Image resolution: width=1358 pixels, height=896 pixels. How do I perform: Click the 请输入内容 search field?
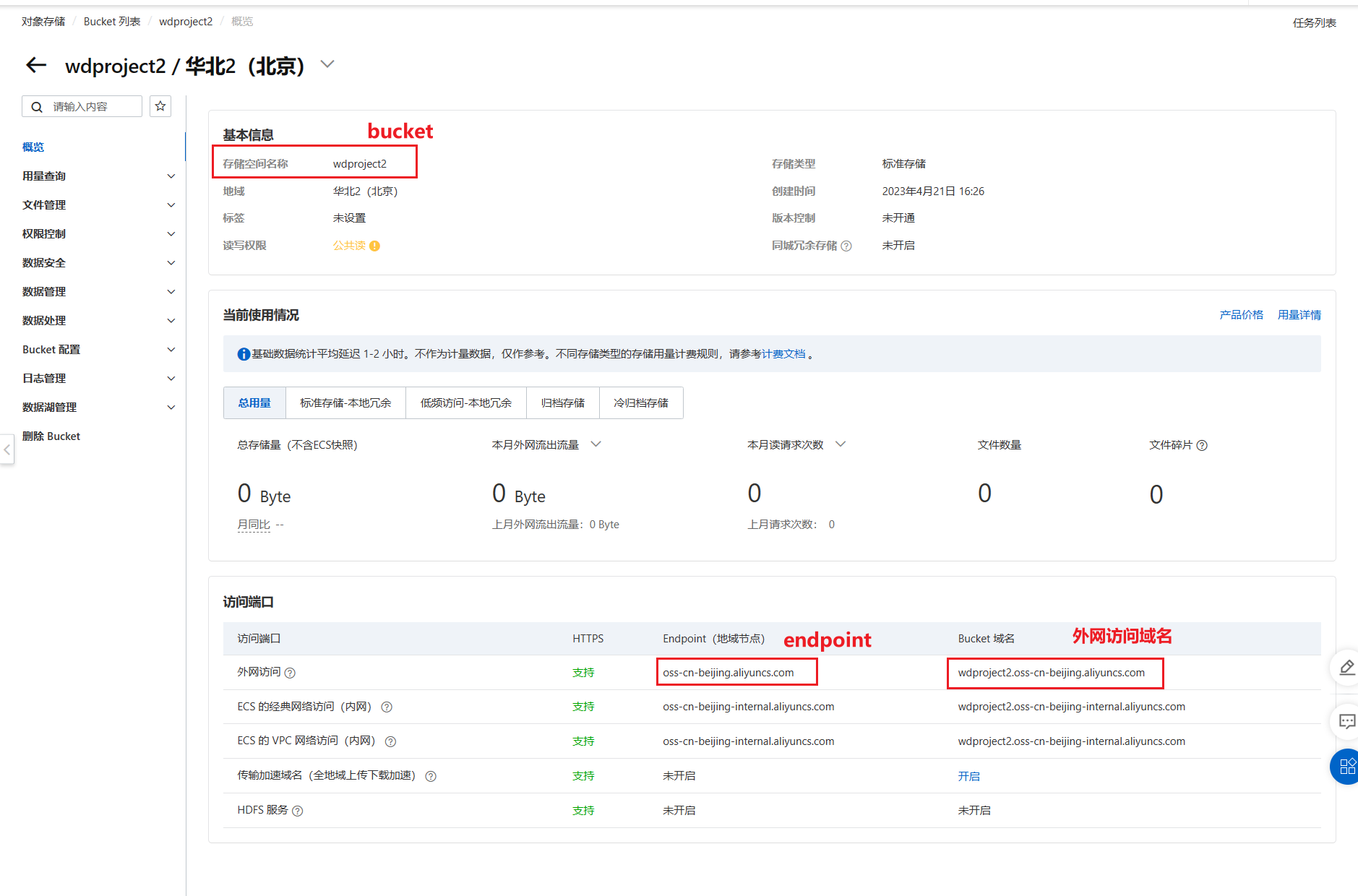point(82,106)
